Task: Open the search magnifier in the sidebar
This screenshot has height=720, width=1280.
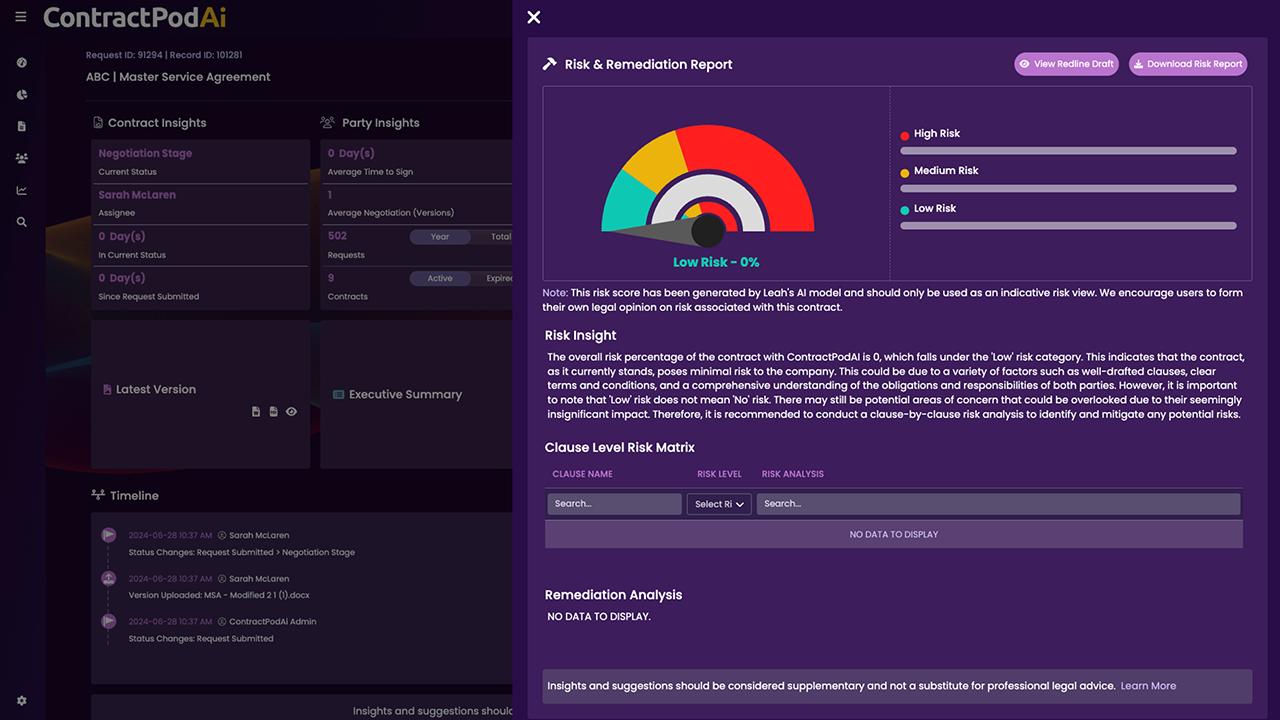Action: click(22, 222)
